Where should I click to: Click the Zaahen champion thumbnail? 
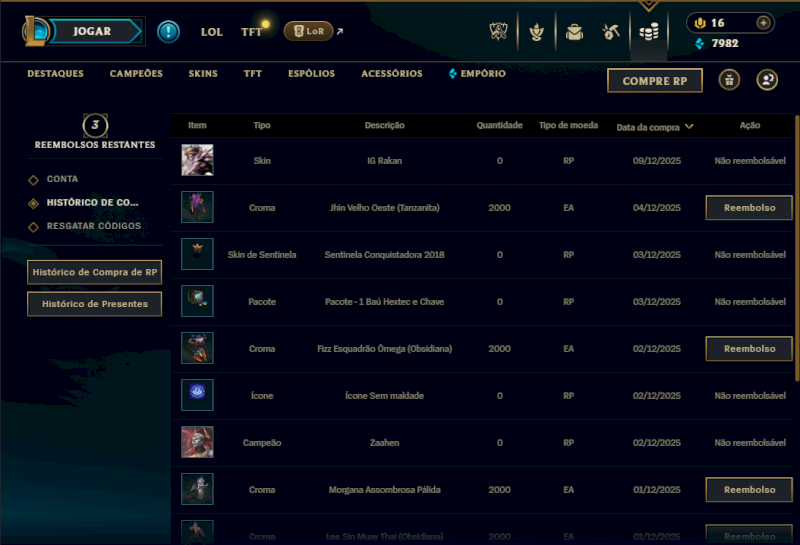[x=197, y=442]
